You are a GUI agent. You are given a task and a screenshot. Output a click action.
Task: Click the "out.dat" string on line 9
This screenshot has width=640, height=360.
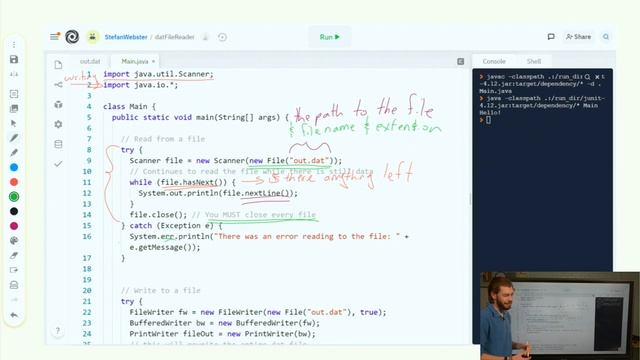point(310,160)
